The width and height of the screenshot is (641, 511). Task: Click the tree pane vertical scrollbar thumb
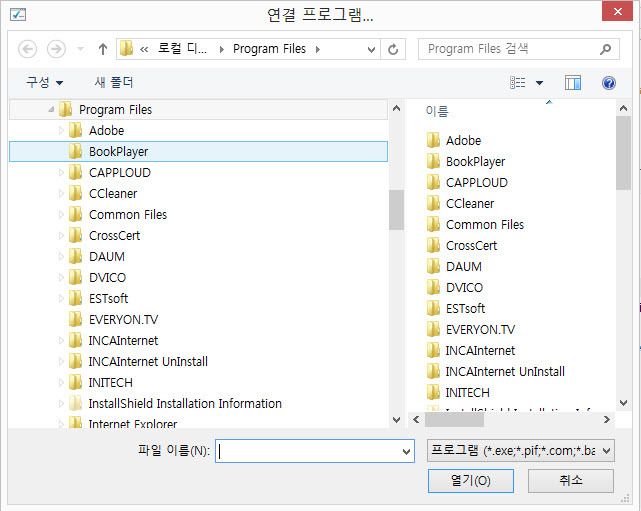[x=396, y=210]
